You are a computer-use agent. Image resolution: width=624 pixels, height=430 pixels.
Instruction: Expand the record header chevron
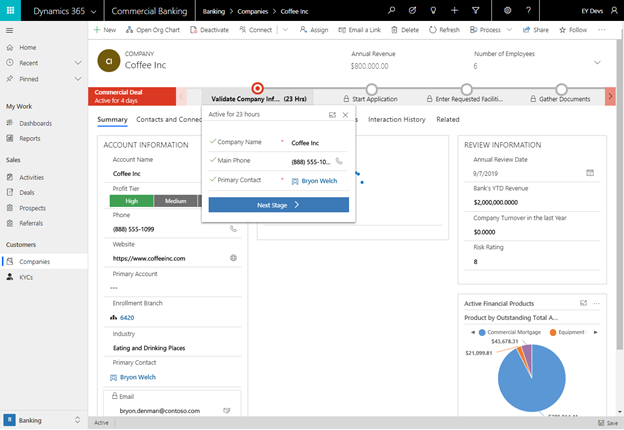coord(596,62)
